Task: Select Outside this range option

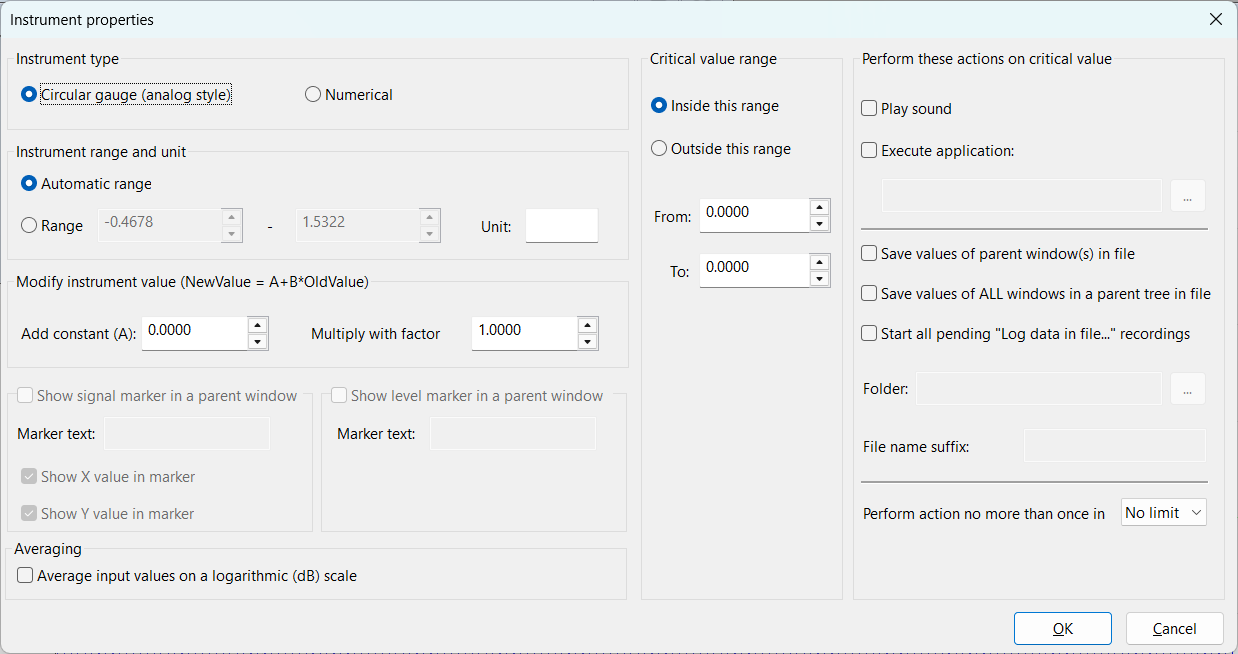Action: pos(659,149)
